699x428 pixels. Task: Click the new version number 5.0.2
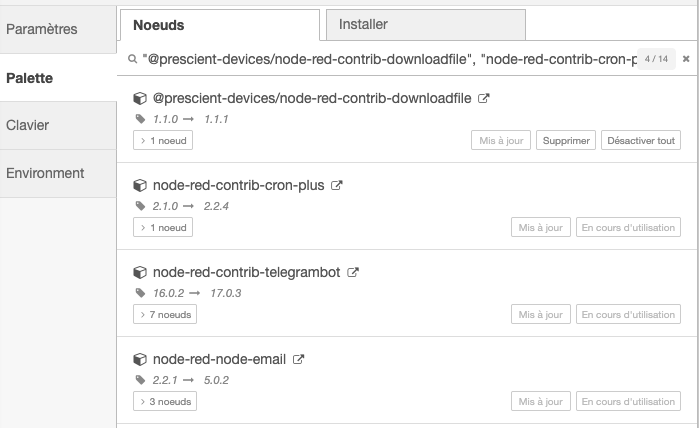tap(216, 380)
